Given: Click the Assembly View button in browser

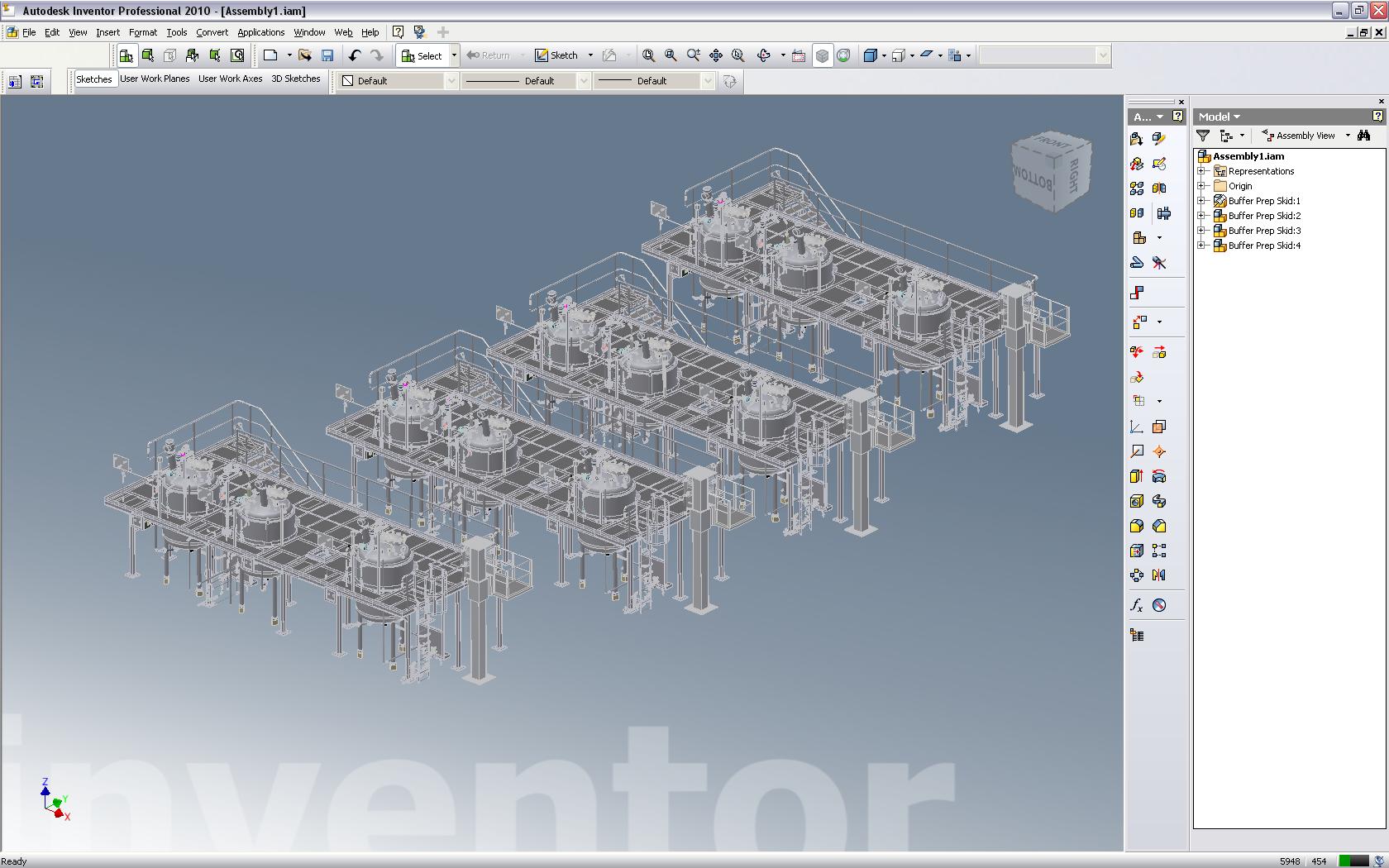Looking at the screenshot, I should tap(1298, 136).
